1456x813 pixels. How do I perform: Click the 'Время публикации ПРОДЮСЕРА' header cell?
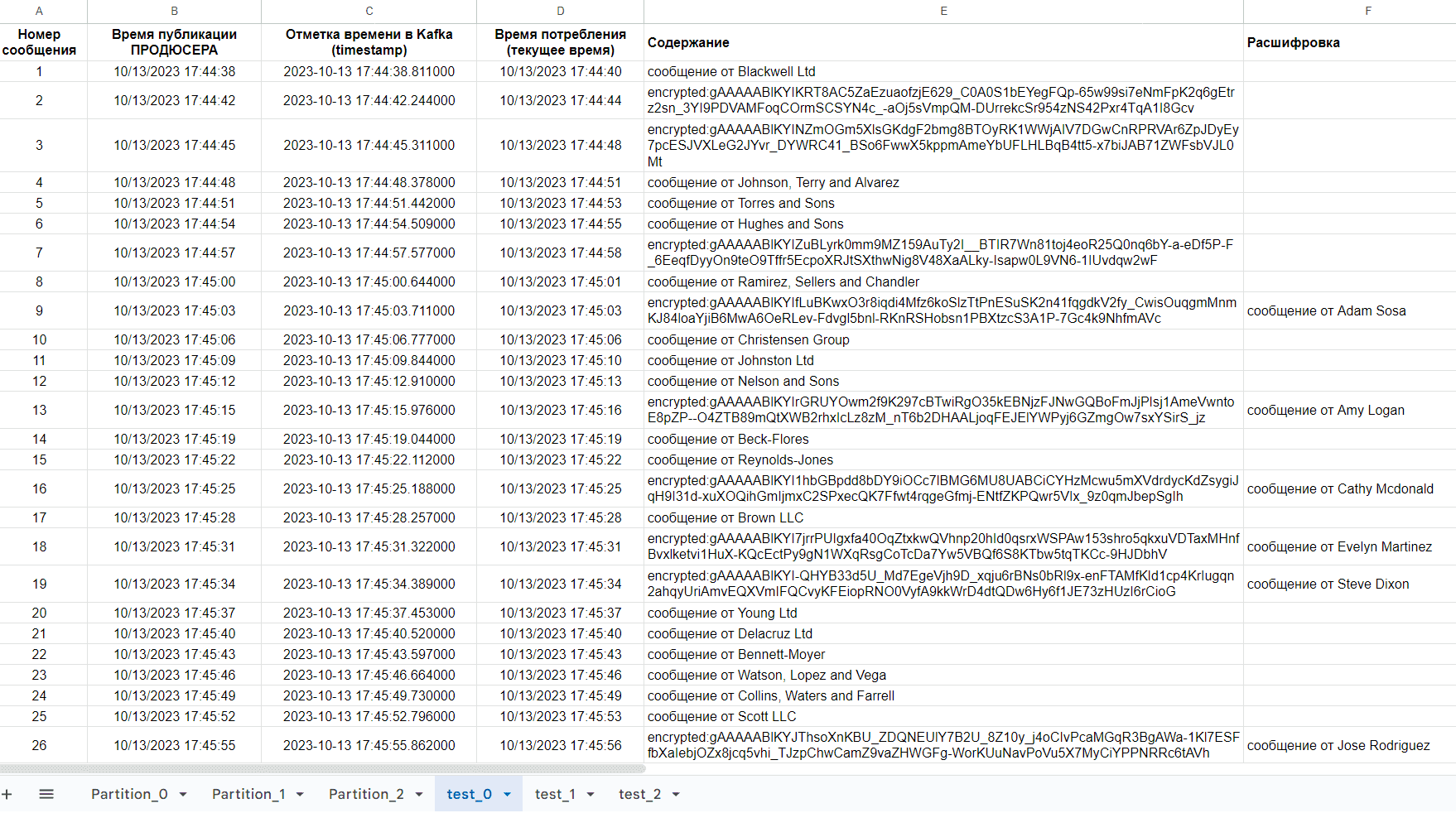pos(174,42)
